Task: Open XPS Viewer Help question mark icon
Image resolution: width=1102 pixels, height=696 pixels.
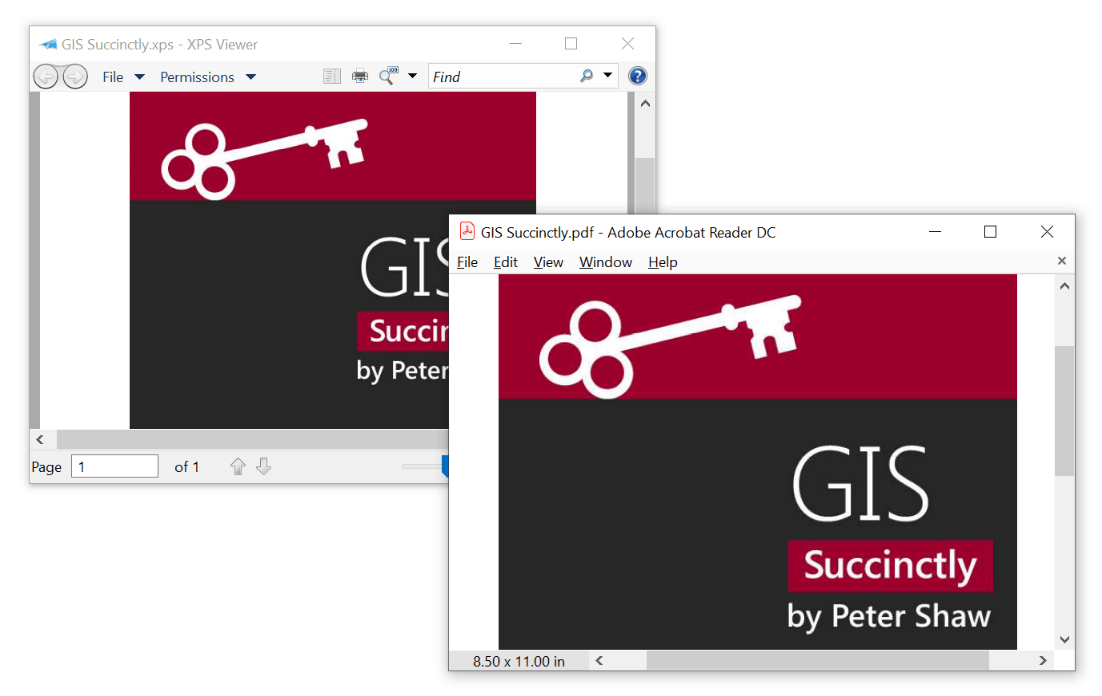Action: (x=637, y=76)
